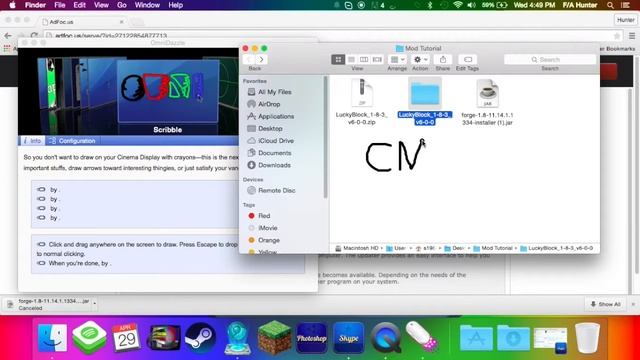Open forge jar download item menu arrow
Image resolution: width=640 pixels, height=360 pixels.
pos(94,304)
